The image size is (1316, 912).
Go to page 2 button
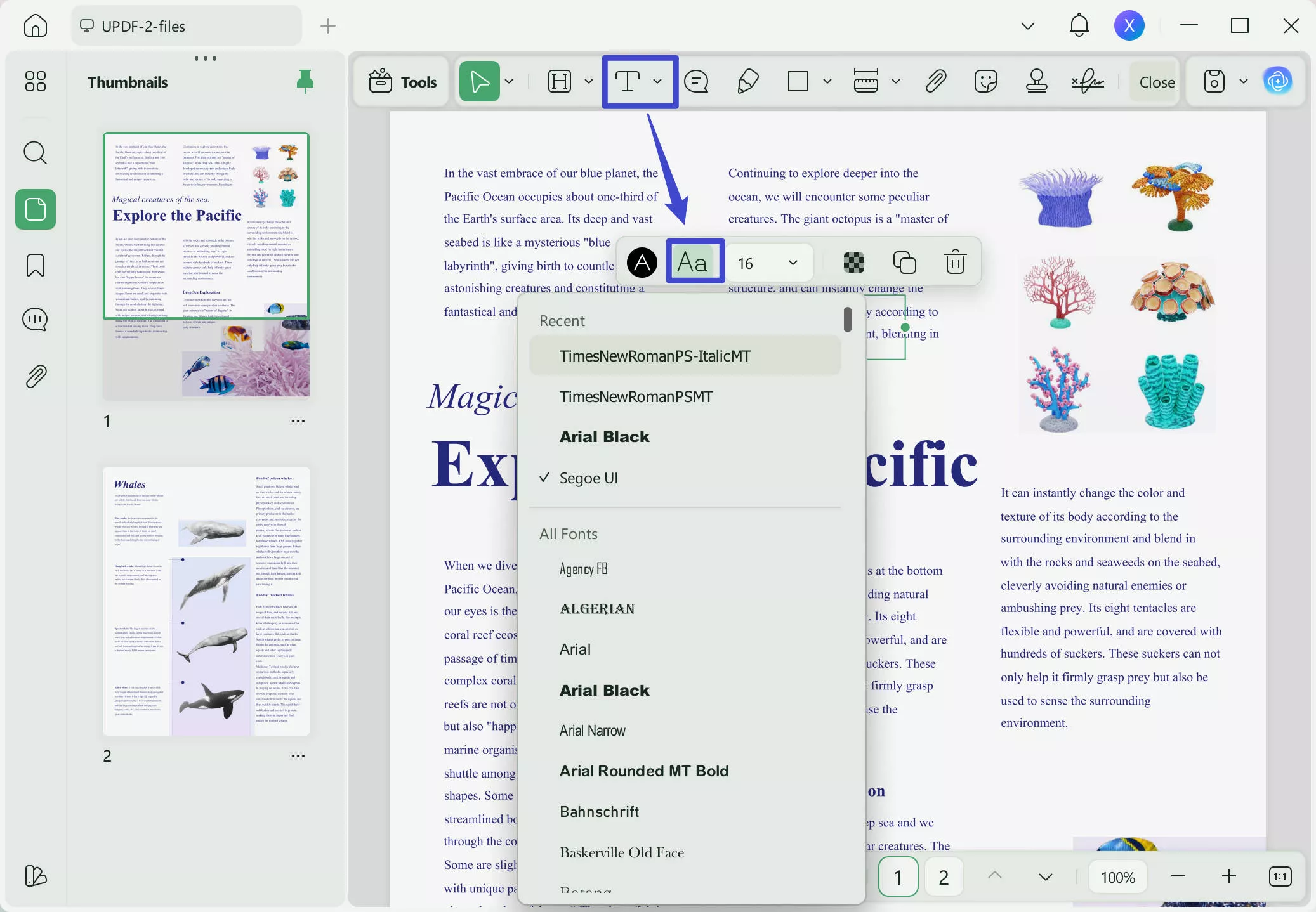pyautogui.click(x=943, y=877)
